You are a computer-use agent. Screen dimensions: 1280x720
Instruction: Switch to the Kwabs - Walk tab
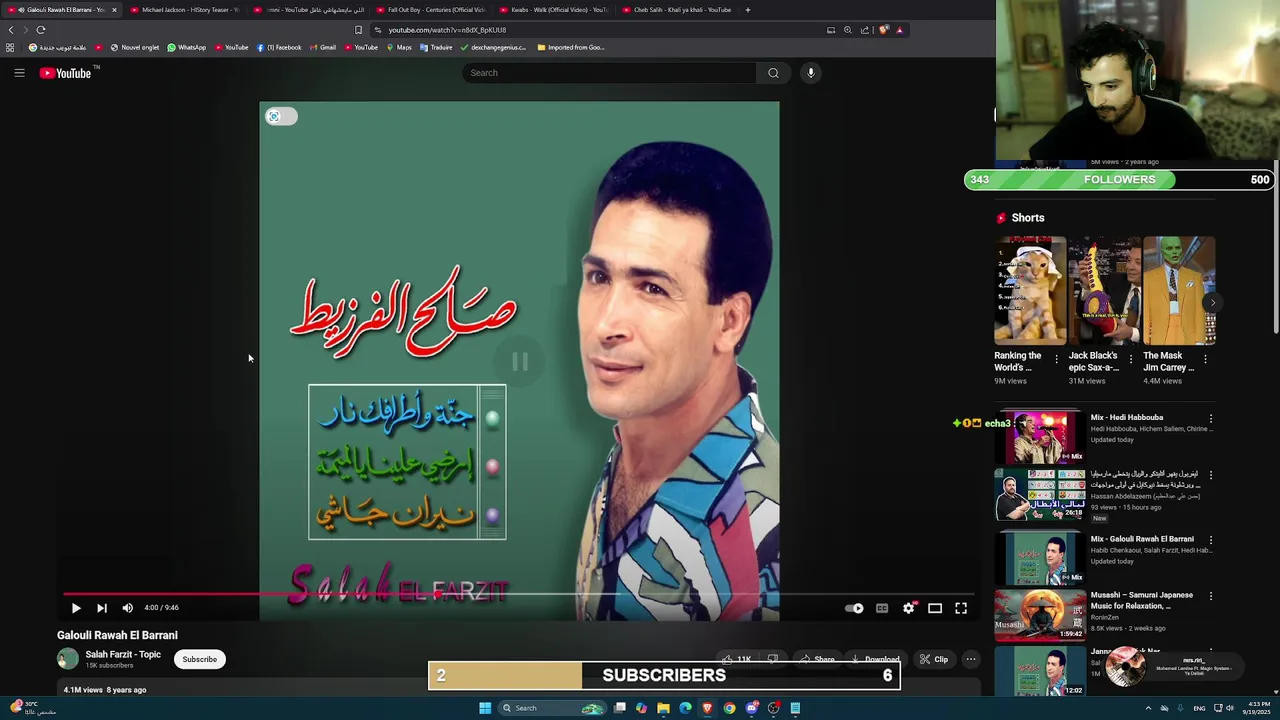[554, 10]
